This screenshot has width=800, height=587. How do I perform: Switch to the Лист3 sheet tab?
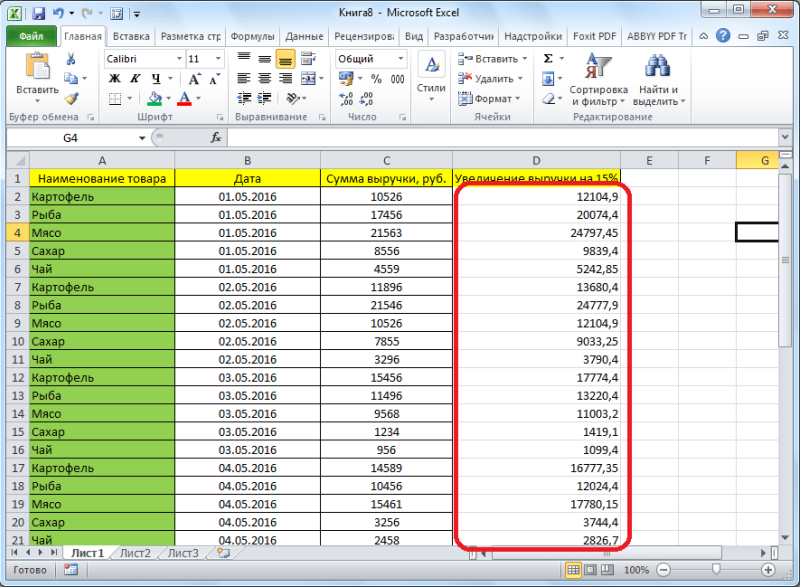[183, 553]
